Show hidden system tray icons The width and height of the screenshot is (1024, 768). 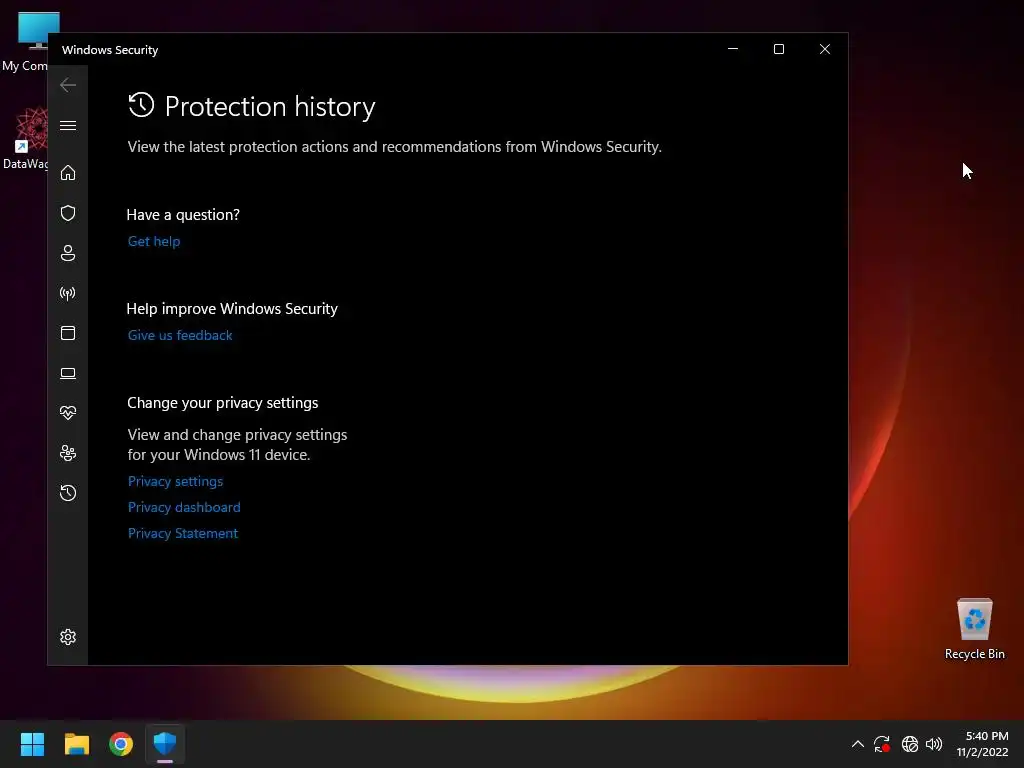[858, 744]
